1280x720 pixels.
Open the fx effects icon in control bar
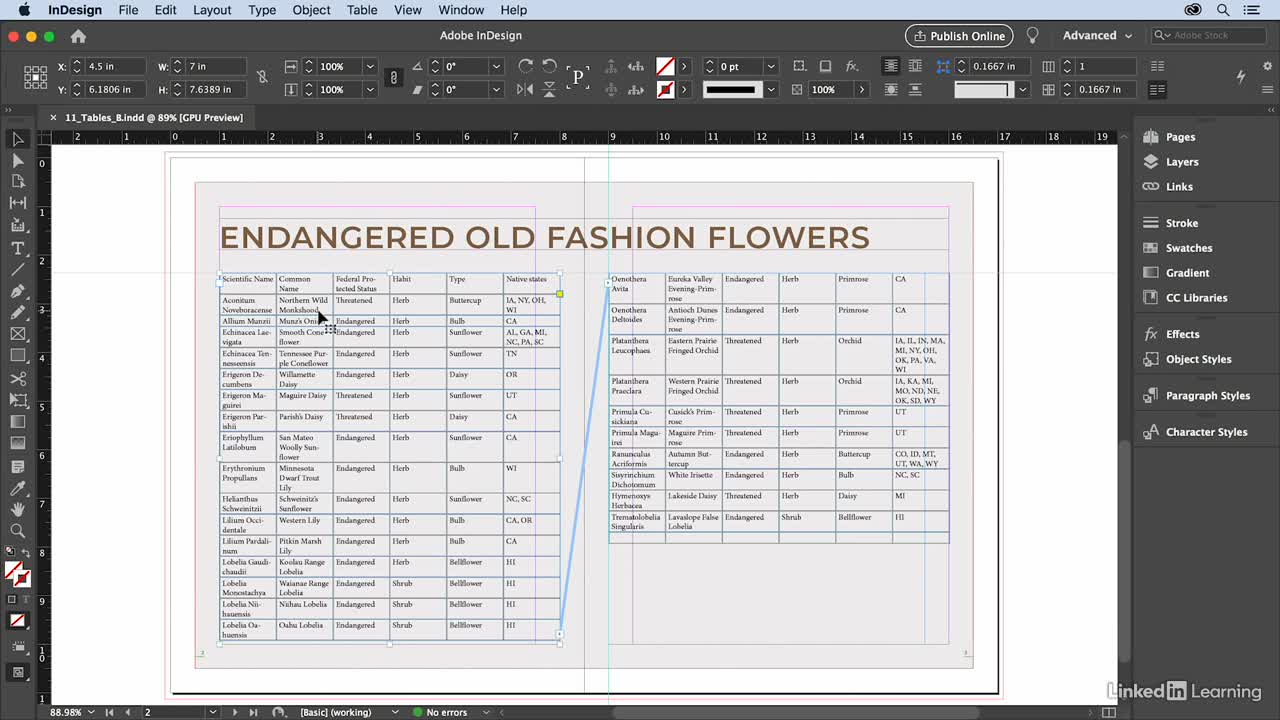tap(852, 66)
